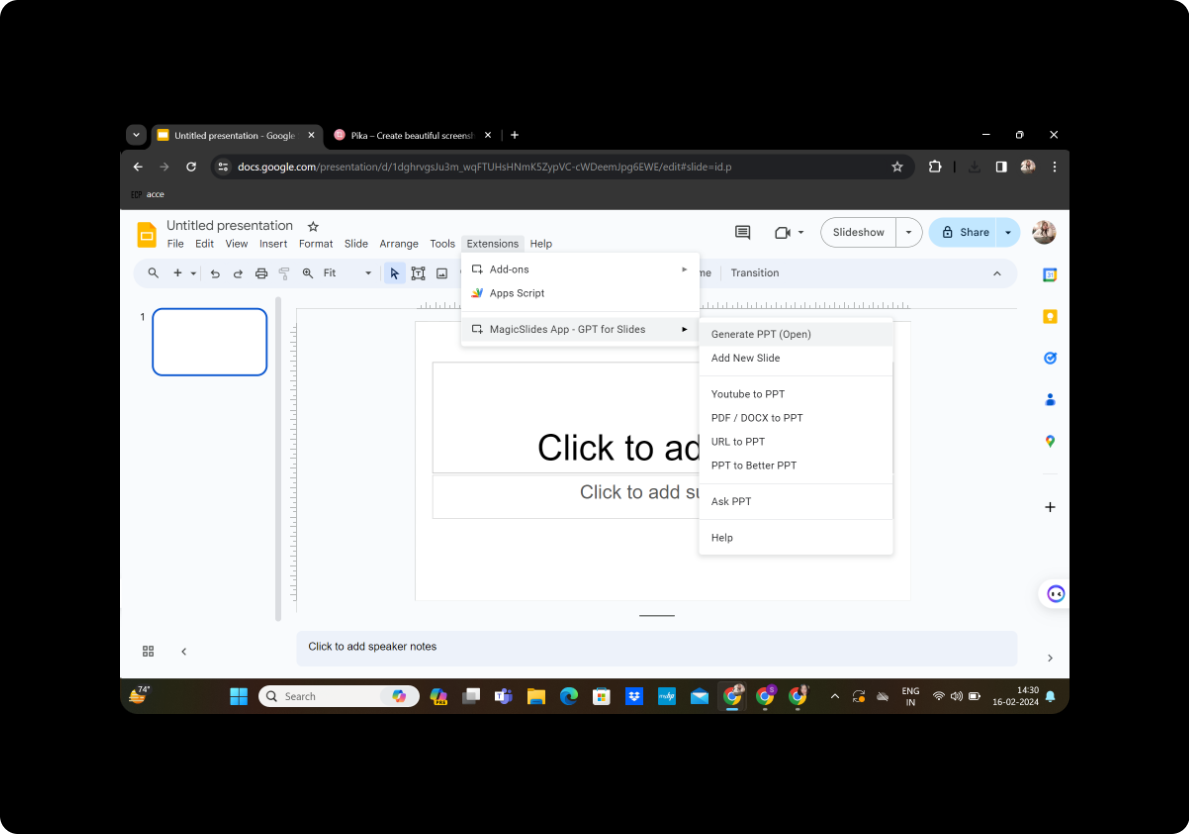Open Google Tasks side panel icon

click(1049, 358)
